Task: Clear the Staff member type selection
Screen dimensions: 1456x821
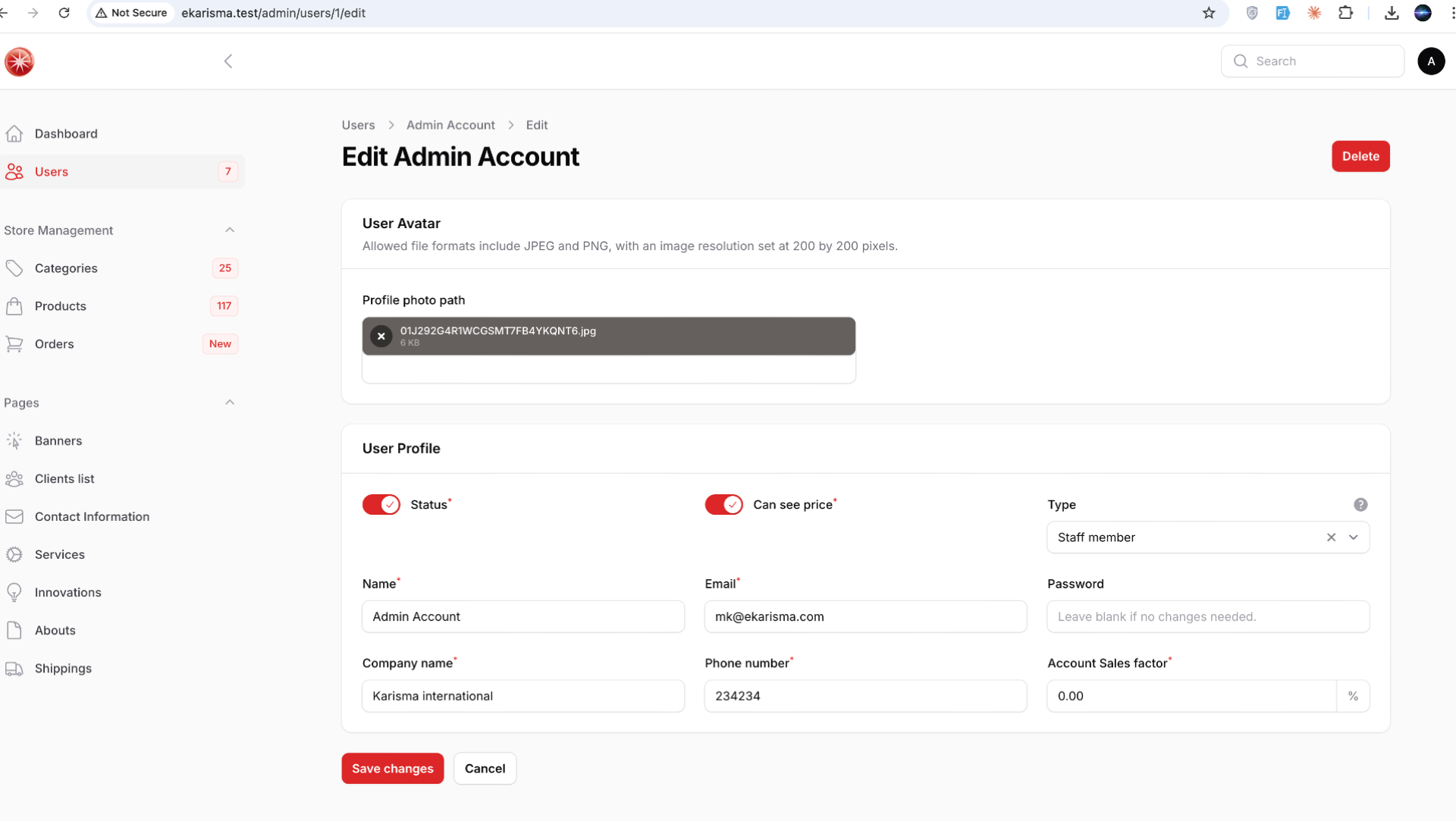Action: pos(1331,537)
